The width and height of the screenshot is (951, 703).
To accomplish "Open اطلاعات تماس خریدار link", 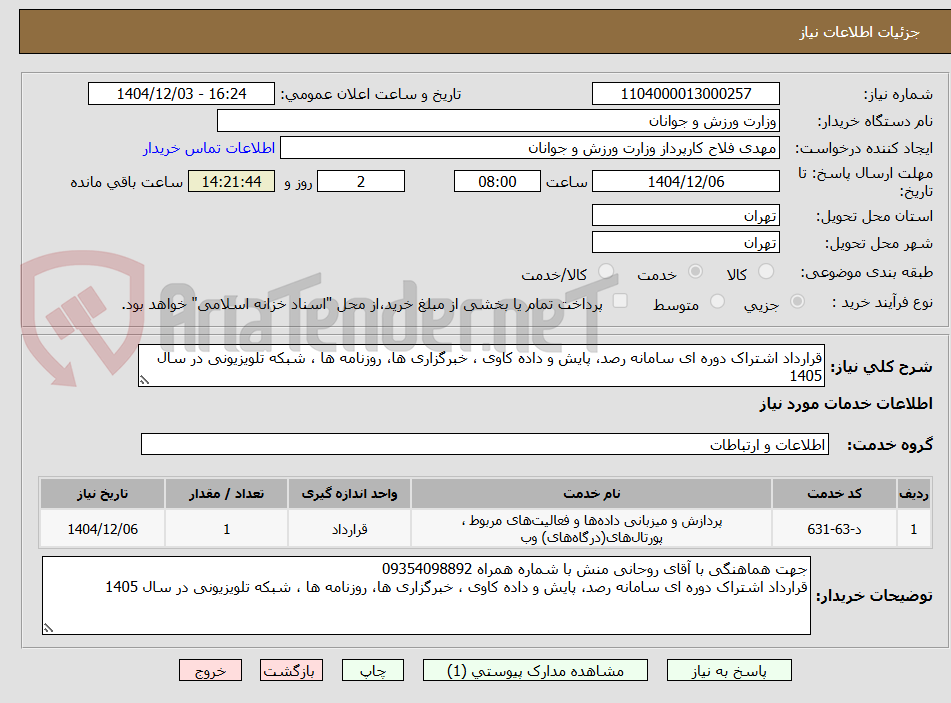I will click(209, 148).
